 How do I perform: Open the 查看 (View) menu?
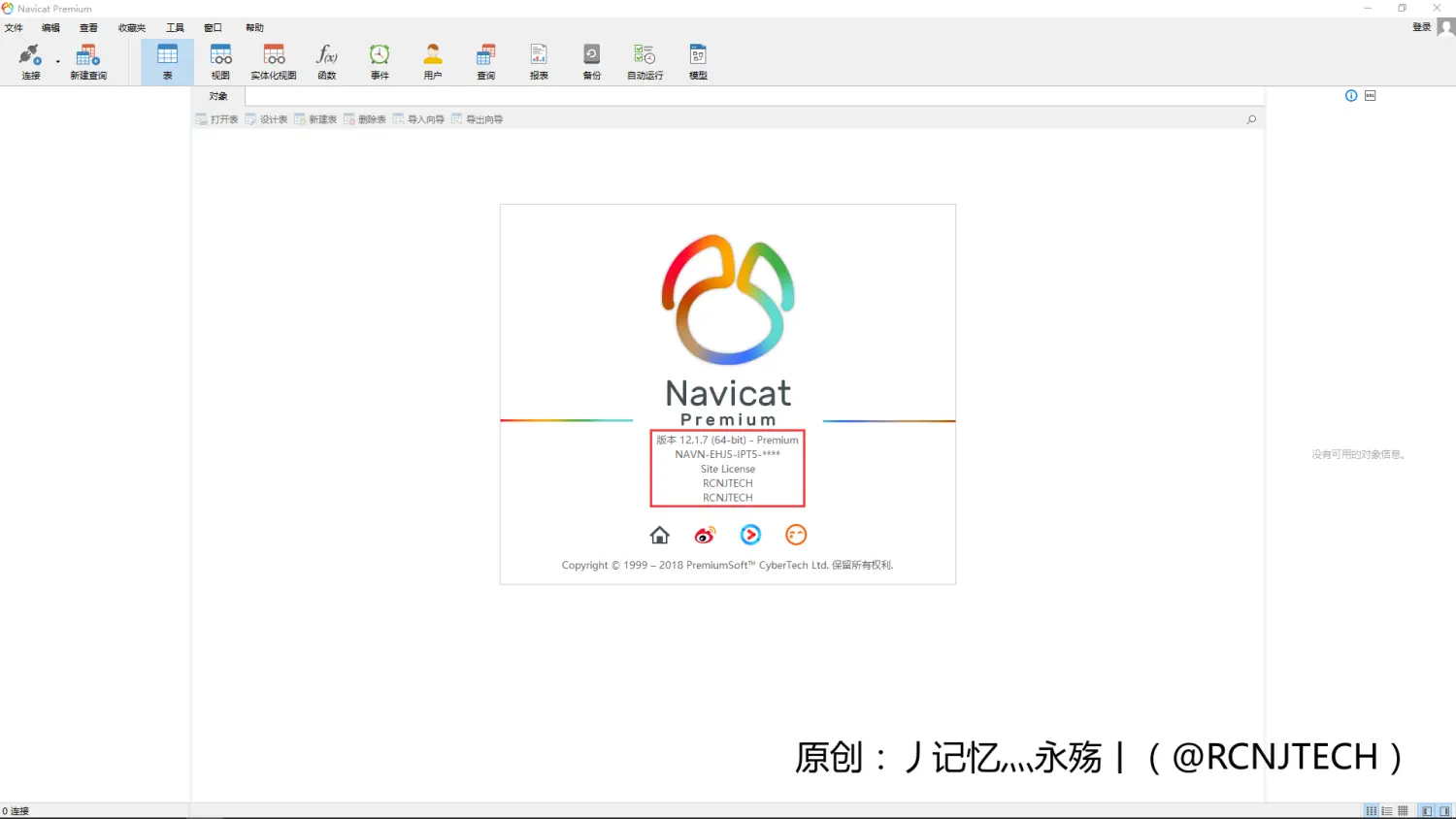pyautogui.click(x=88, y=28)
